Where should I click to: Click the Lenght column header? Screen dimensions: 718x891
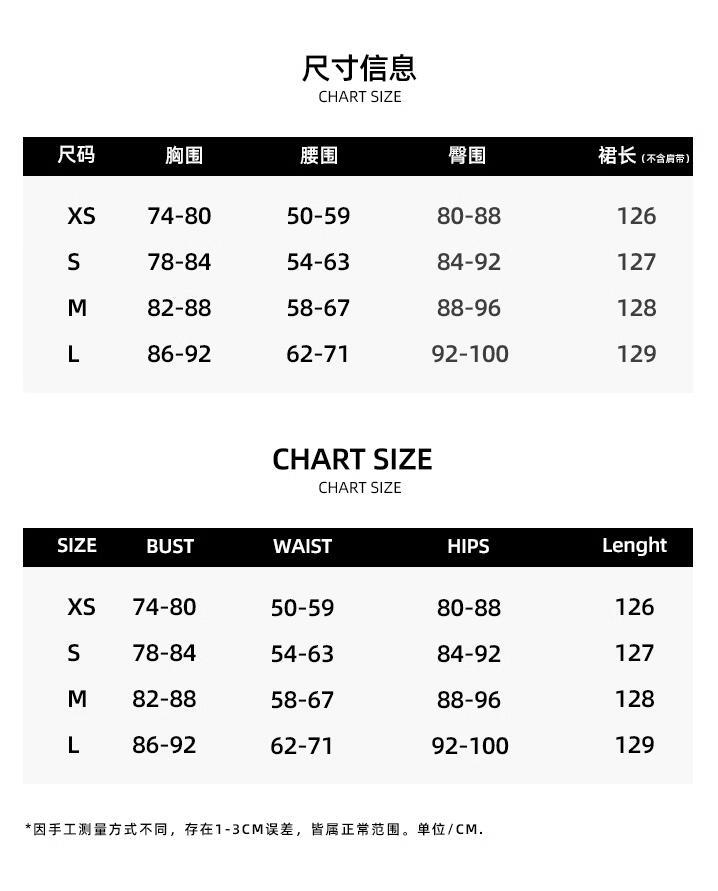point(634,546)
